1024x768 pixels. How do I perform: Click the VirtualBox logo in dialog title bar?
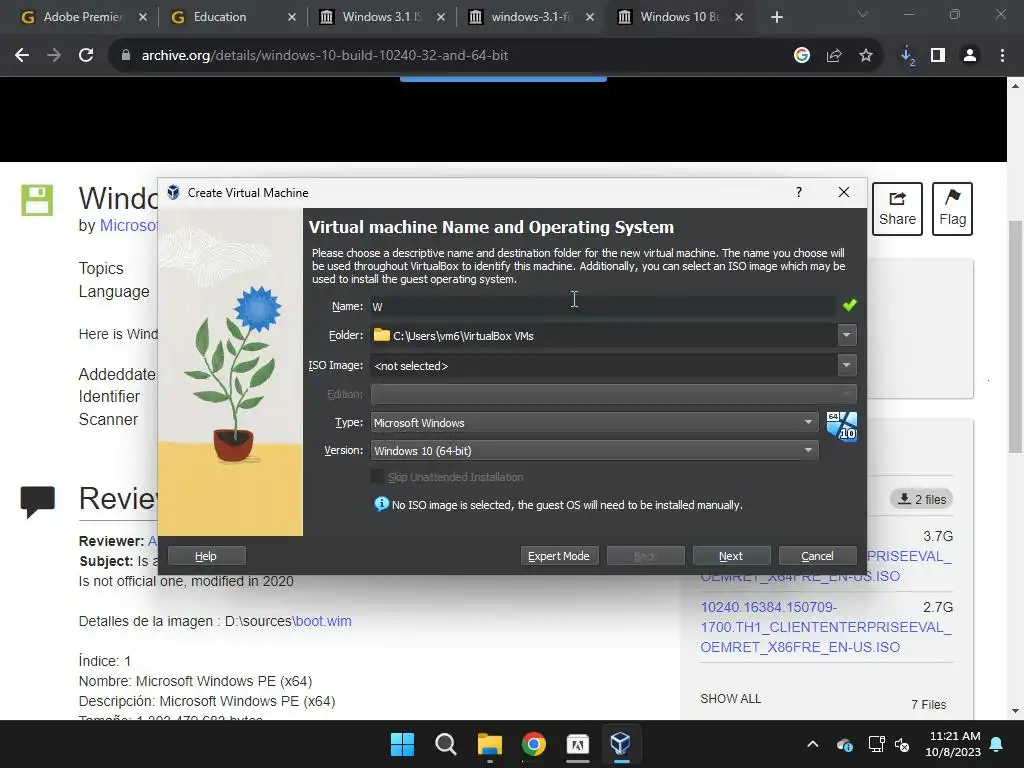pyautogui.click(x=173, y=192)
